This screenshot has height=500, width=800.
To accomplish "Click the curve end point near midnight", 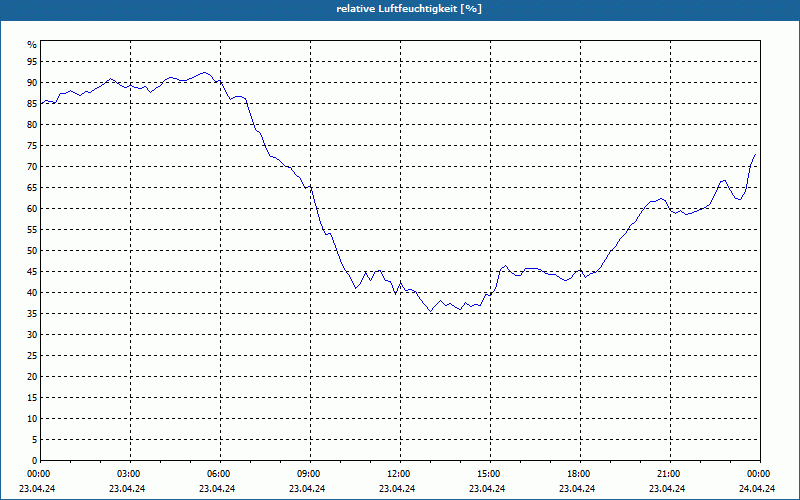I will point(755,155).
